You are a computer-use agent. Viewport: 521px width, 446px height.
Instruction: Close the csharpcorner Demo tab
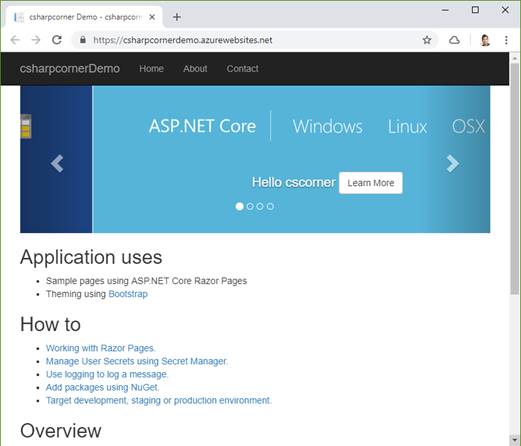point(152,17)
